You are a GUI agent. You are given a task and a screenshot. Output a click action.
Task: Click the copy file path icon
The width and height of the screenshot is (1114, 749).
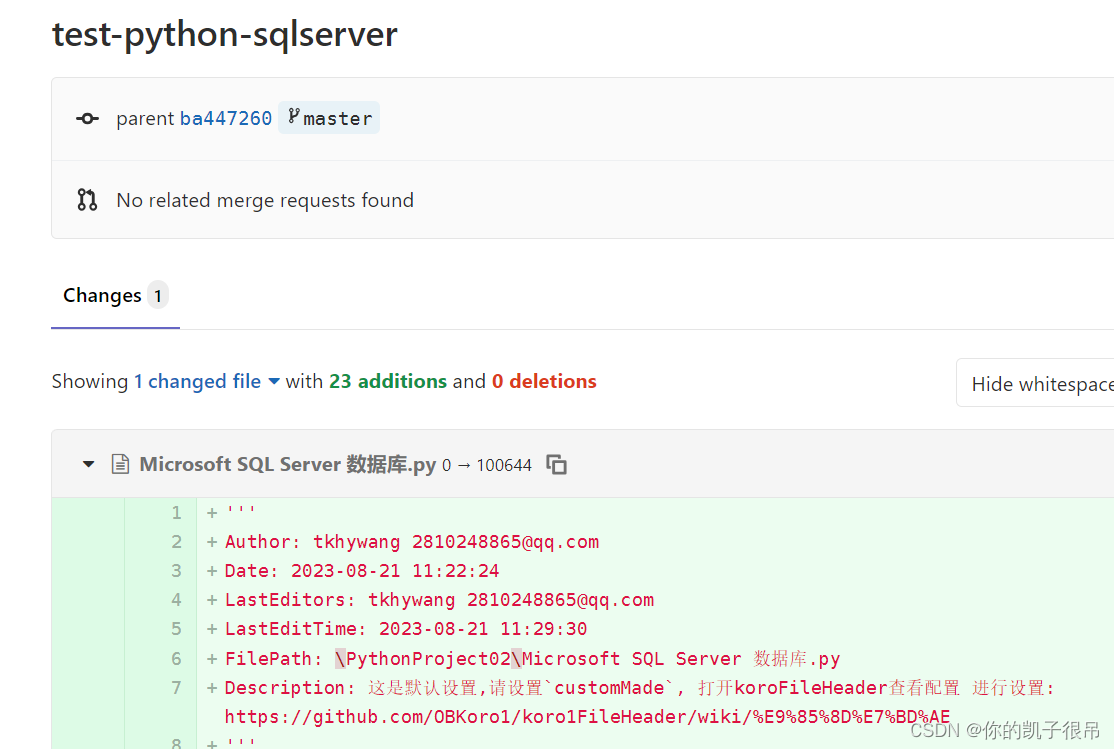556,464
